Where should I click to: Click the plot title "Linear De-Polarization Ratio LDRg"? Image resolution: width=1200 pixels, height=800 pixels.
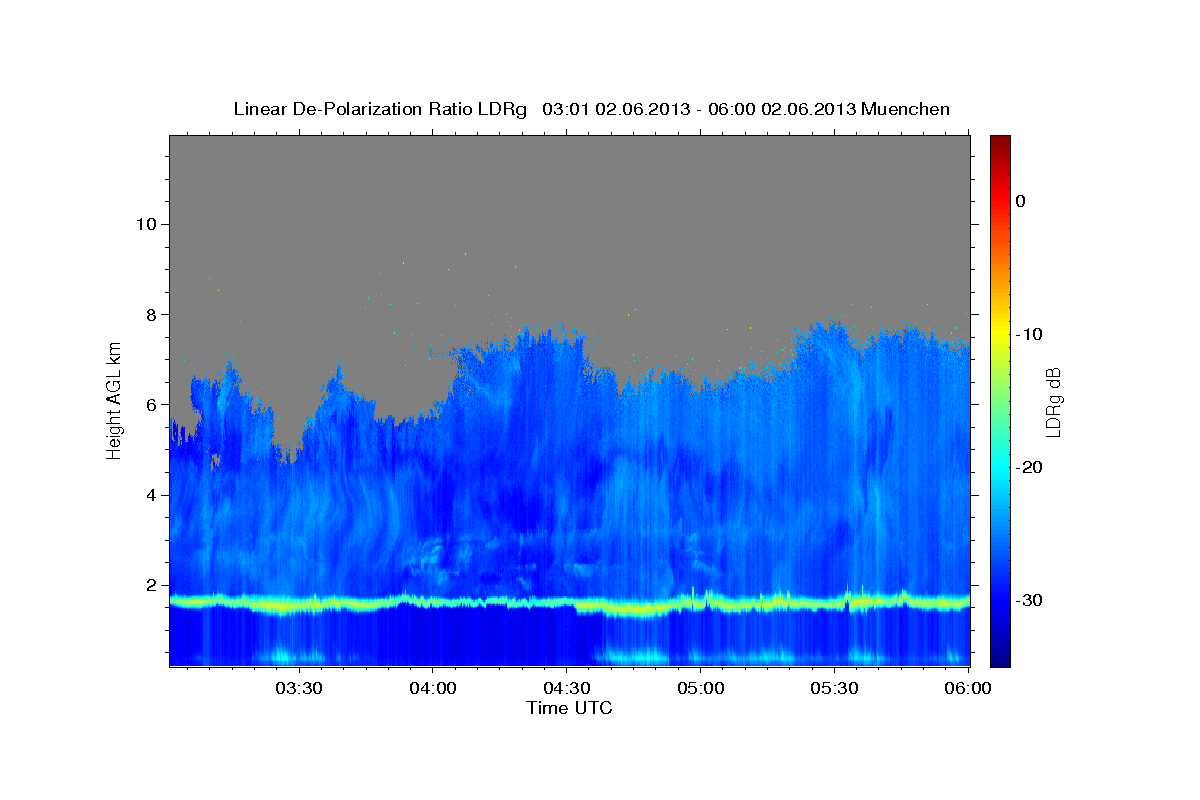(380, 109)
